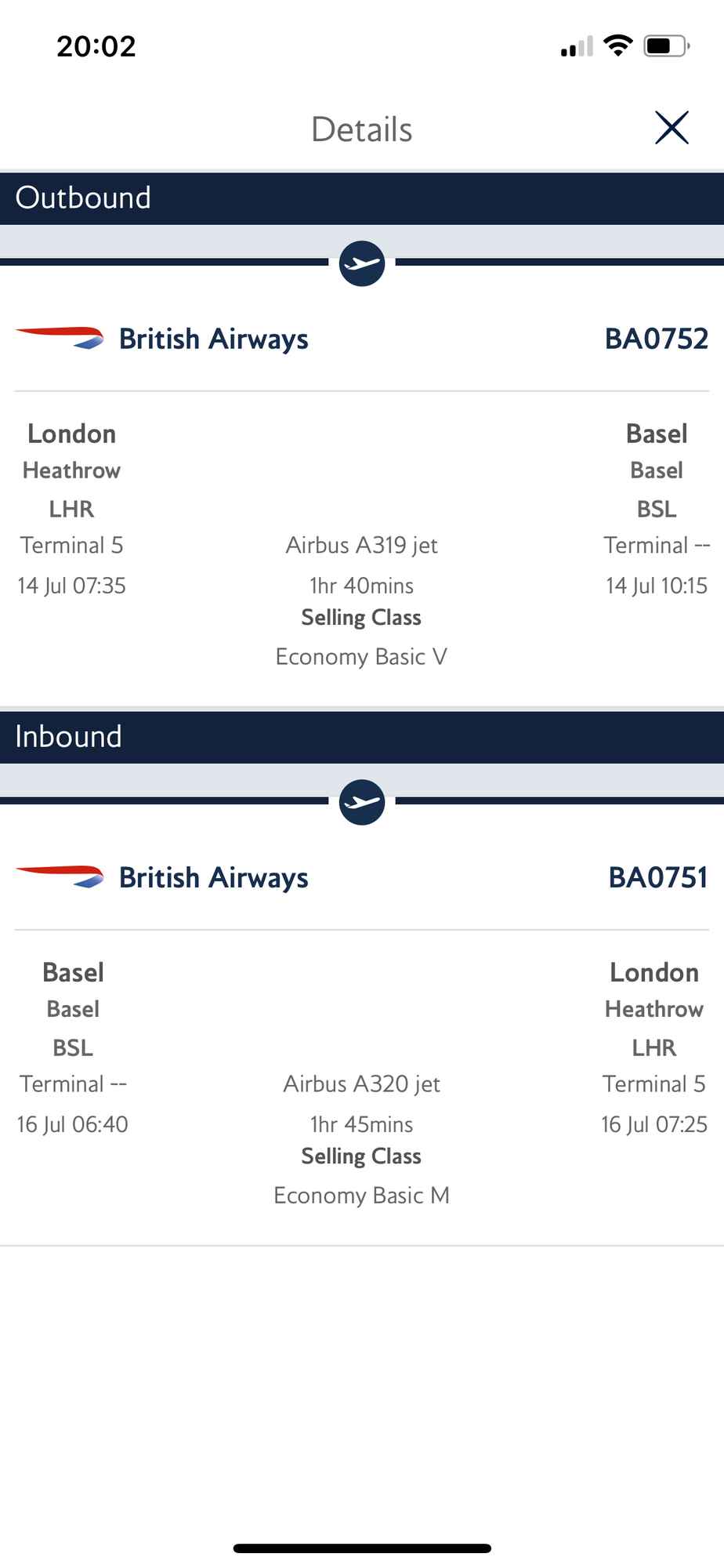The height and width of the screenshot is (1568, 724).
Task: Tap the battery status icon
Action: click(x=667, y=46)
